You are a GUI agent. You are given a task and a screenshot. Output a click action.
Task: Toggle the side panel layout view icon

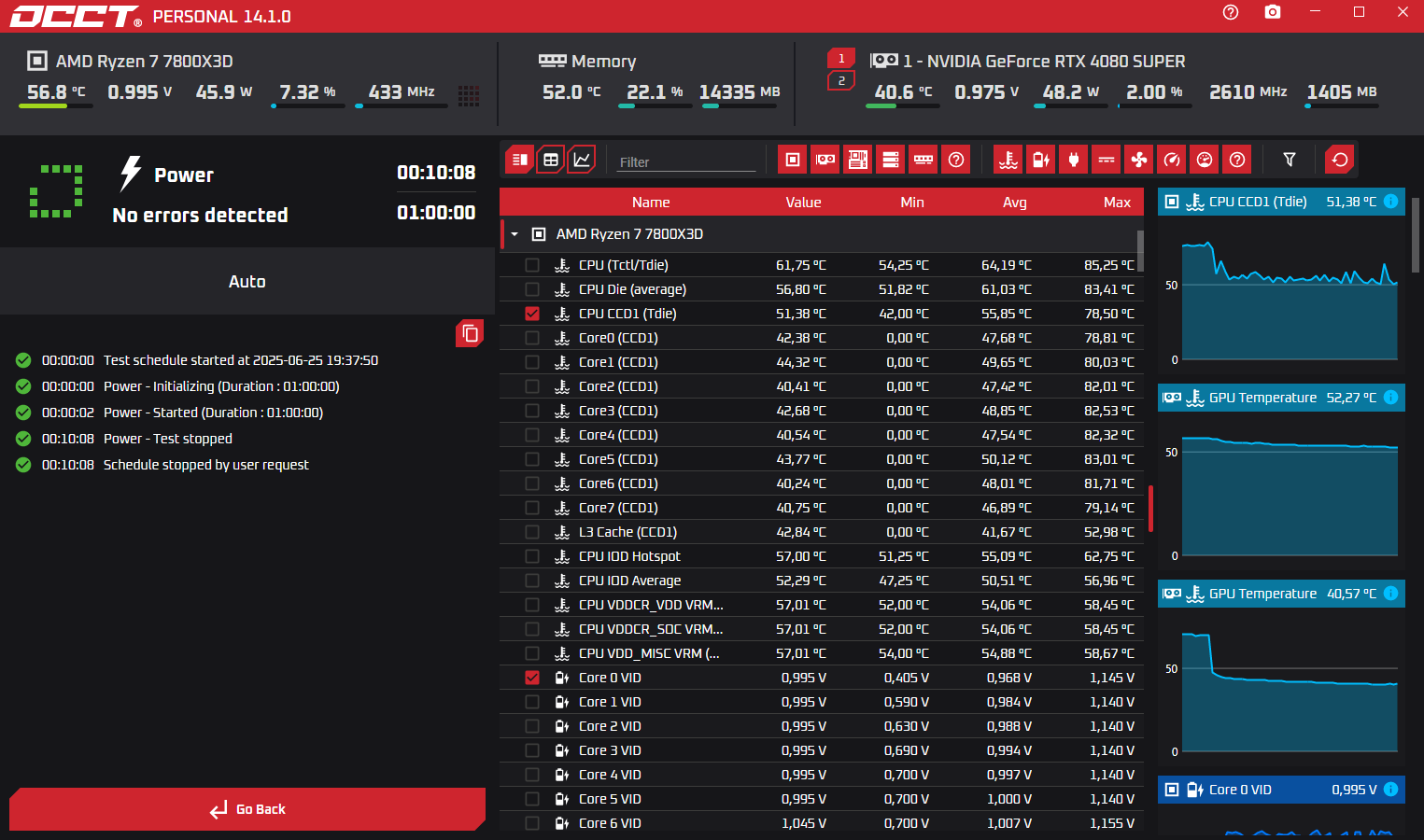click(x=520, y=160)
